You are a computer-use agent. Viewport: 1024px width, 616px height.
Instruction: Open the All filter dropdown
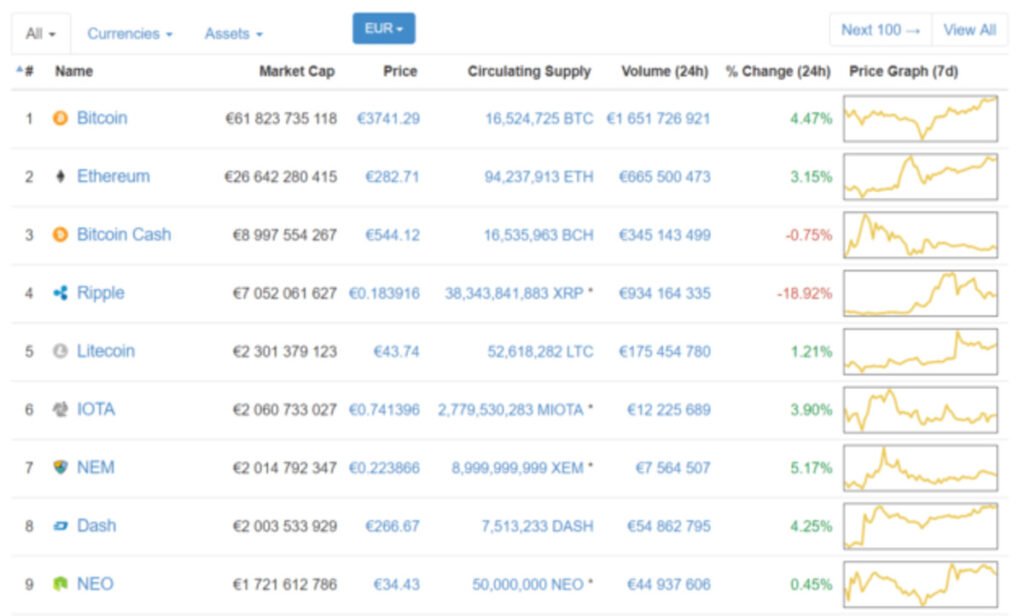(x=41, y=34)
